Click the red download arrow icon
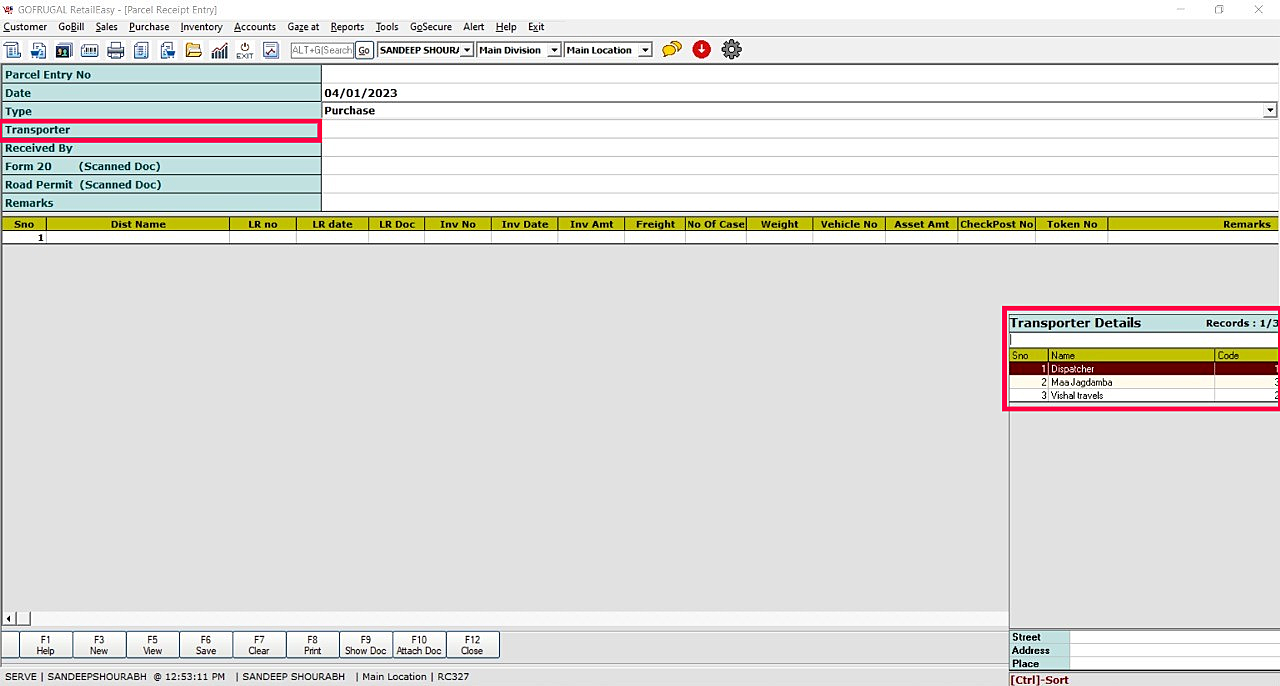Image resolution: width=1280 pixels, height=686 pixels. coord(701,49)
